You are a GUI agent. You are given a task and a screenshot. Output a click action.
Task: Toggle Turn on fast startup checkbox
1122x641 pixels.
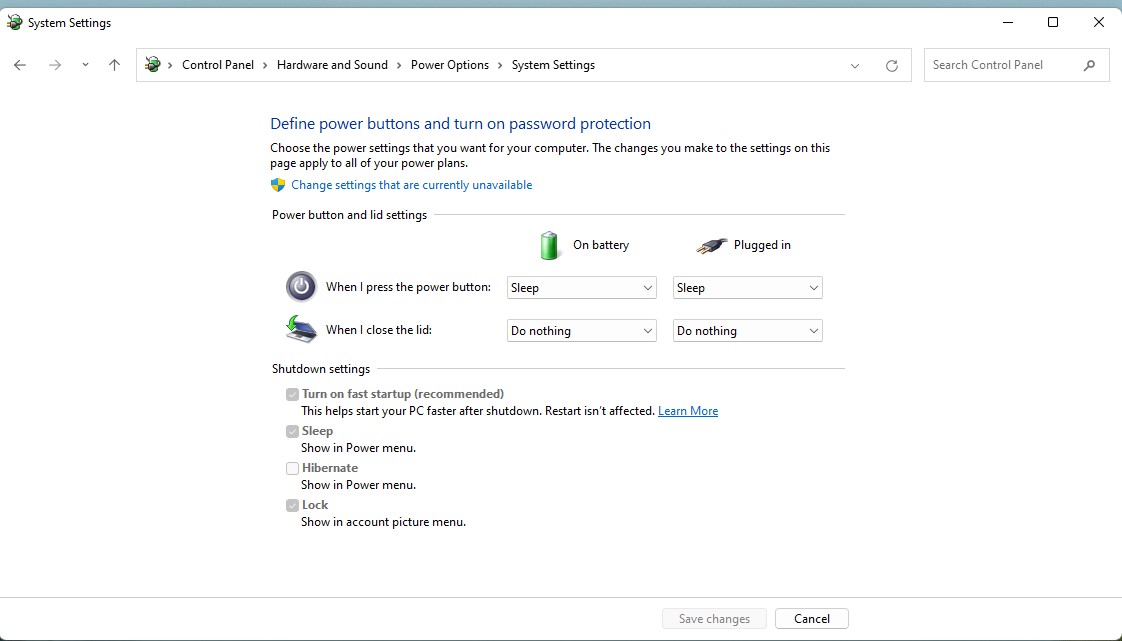(x=293, y=394)
